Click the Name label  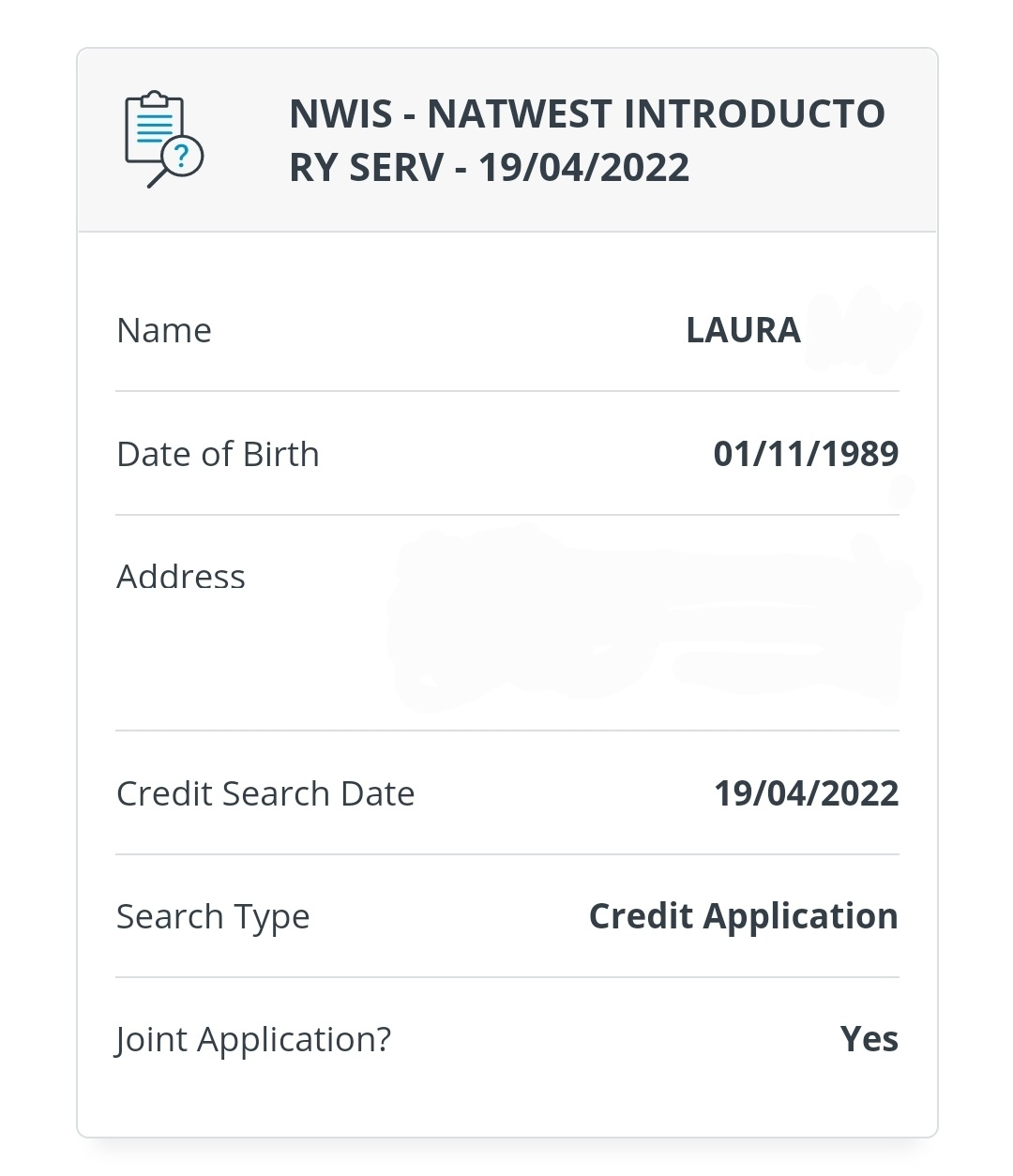[x=164, y=331]
